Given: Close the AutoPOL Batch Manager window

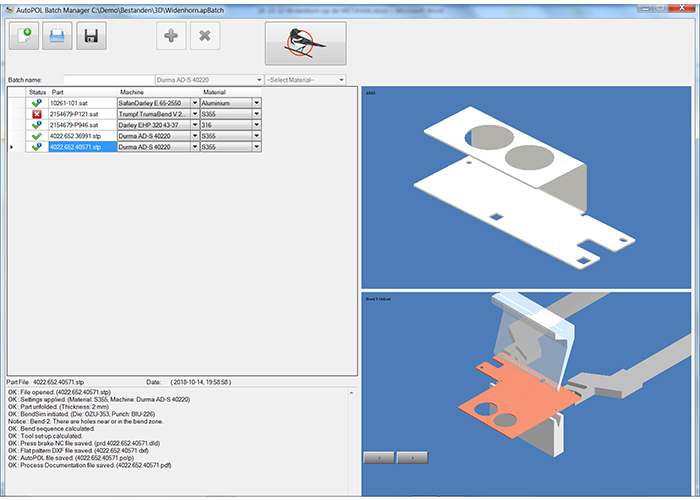Looking at the screenshot, I should [x=682, y=8].
